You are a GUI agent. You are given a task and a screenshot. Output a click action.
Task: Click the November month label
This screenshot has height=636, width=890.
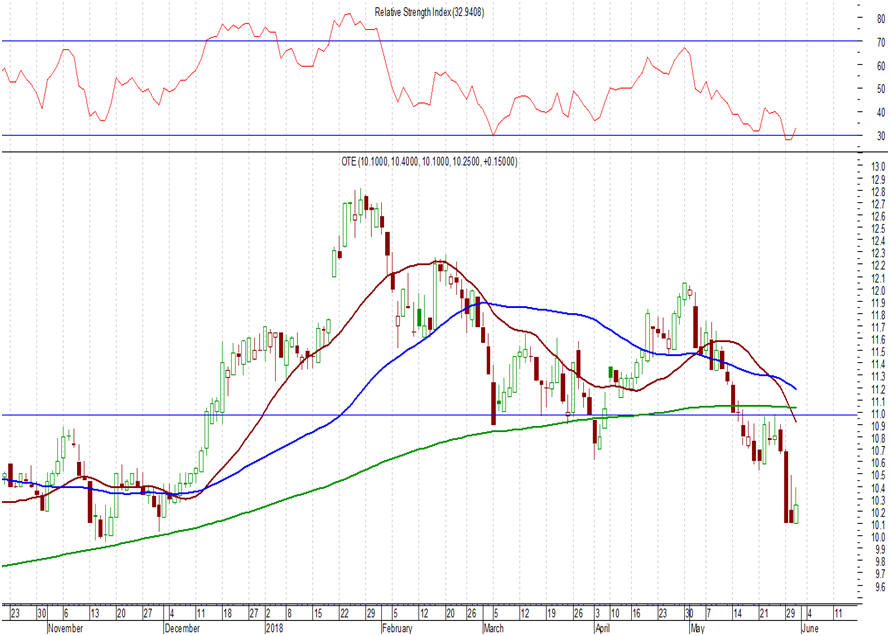point(66,628)
